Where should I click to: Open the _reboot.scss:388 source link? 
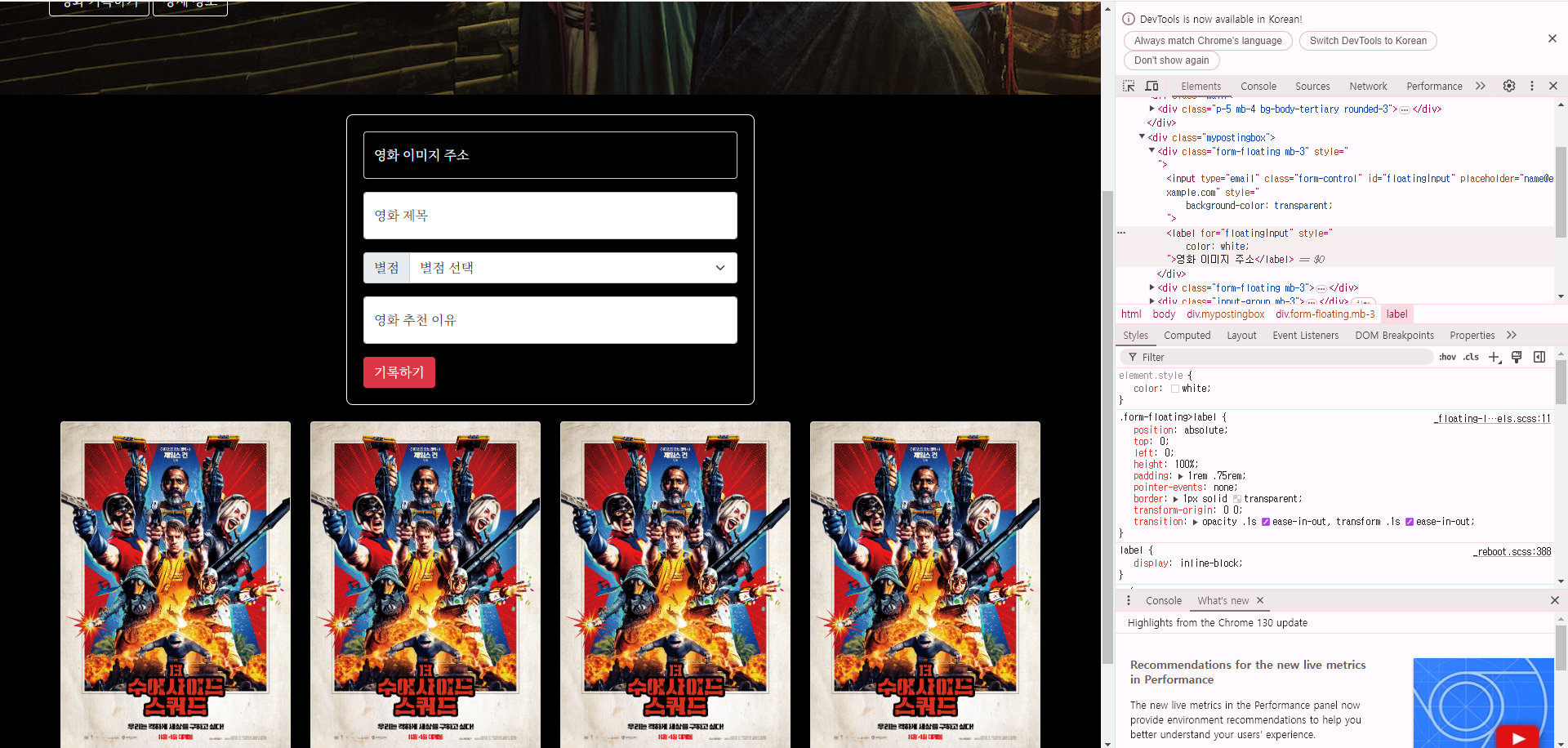tap(1512, 552)
